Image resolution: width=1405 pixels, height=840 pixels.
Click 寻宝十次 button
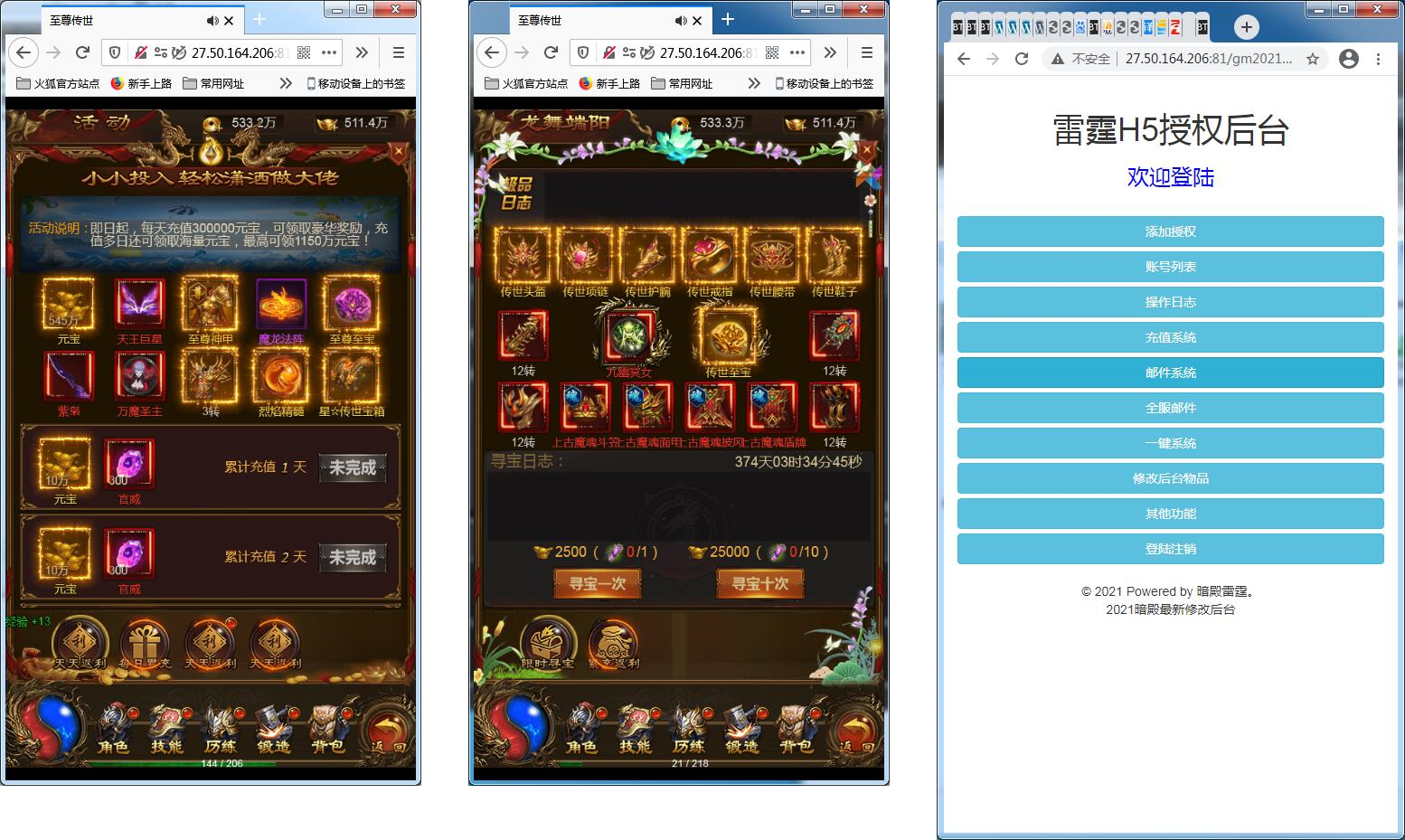pyautogui.click(x=760, y=584)
